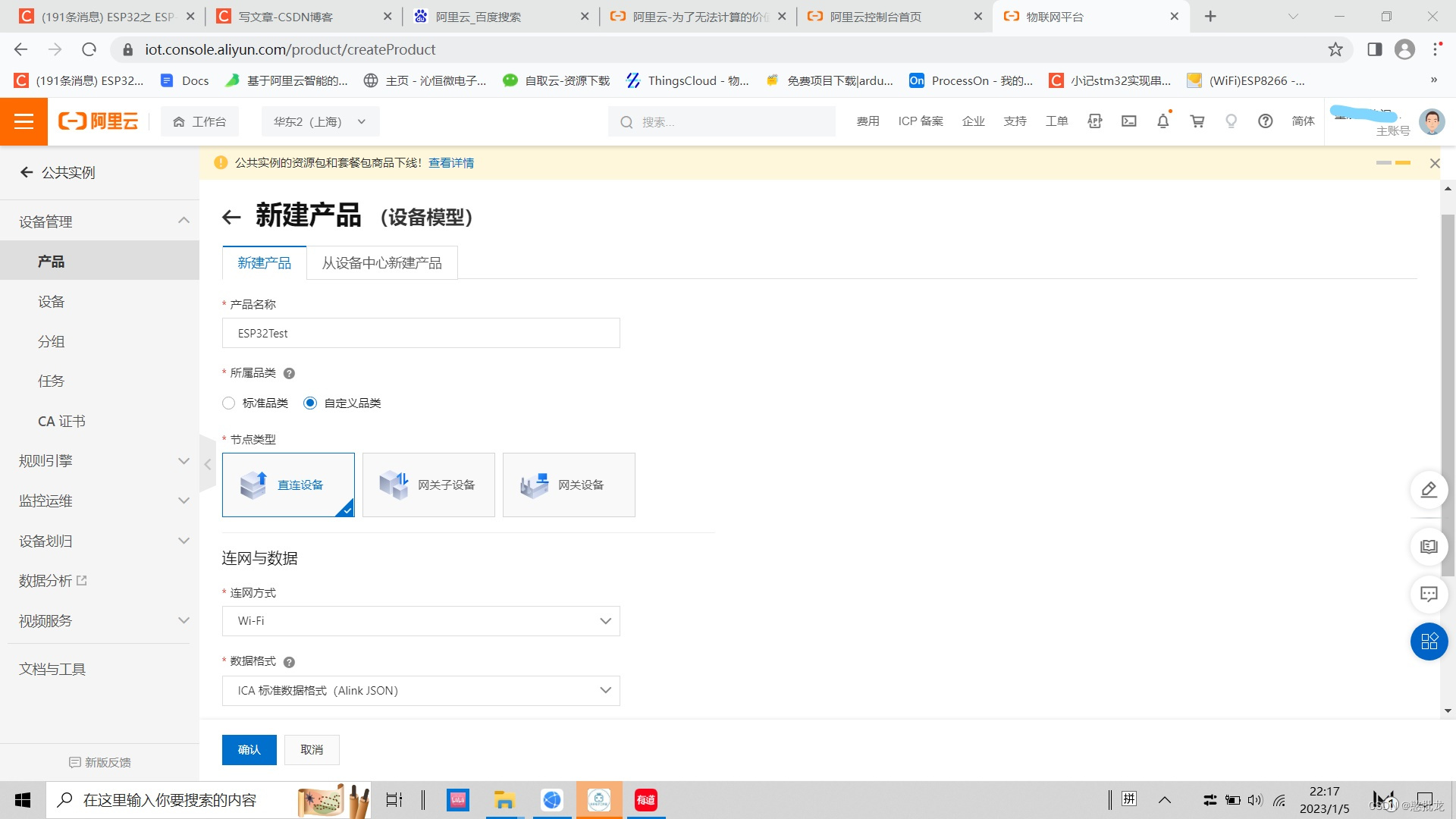The height and width of the screenshot is (819, 1456).
Task: Open the 连网方式 Wi-Fi dropdown
Action: (x=421, y=620)
